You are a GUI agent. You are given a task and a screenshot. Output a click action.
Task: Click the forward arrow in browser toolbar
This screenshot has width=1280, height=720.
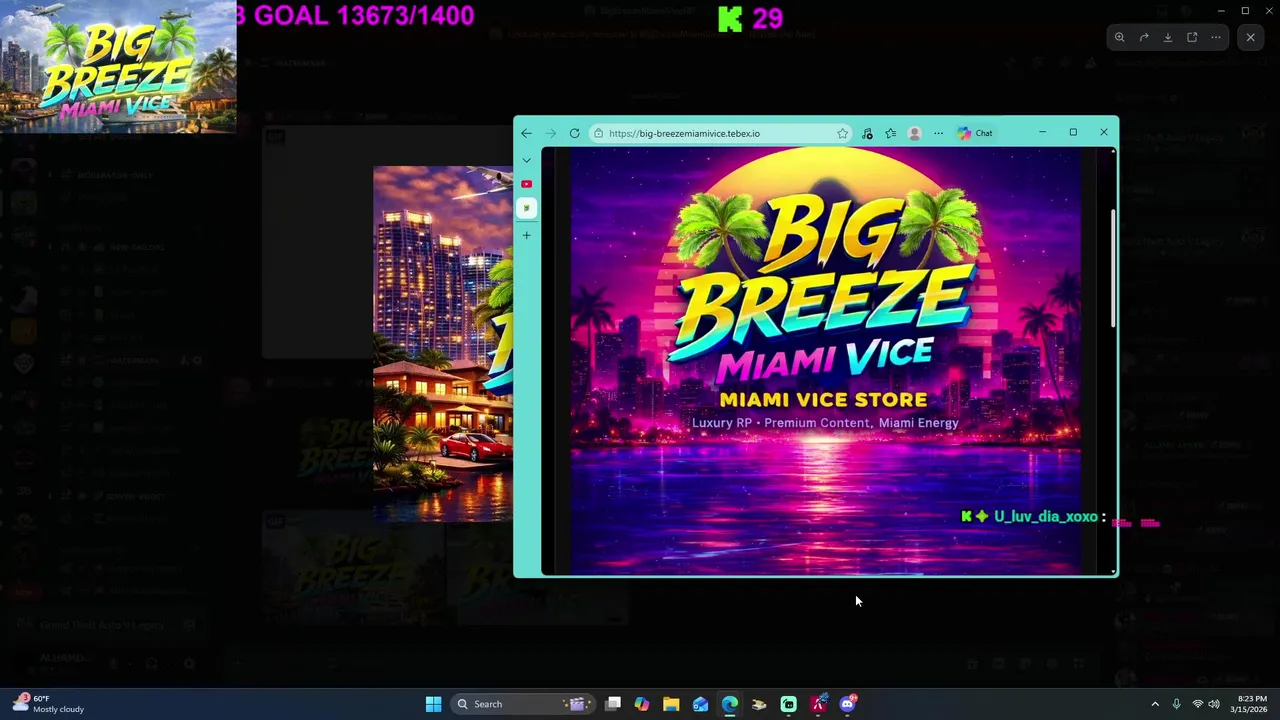click(x=550, y=133)
